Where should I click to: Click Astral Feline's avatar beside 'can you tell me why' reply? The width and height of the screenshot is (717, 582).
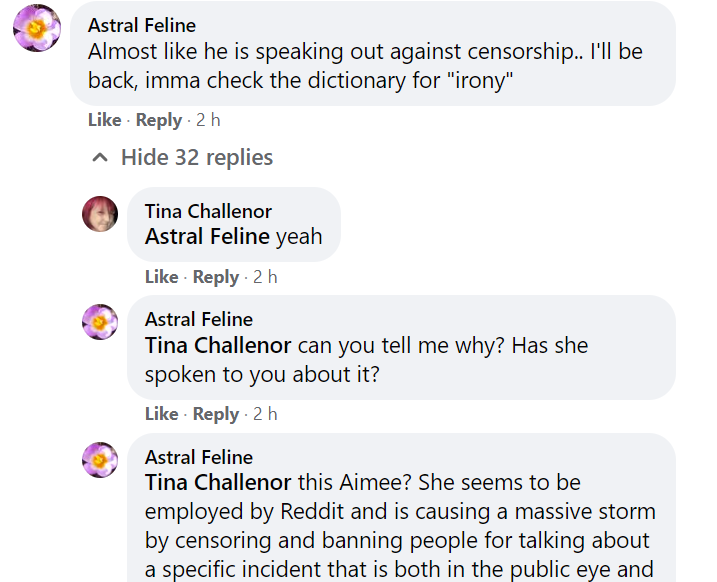tap(100, 322)
